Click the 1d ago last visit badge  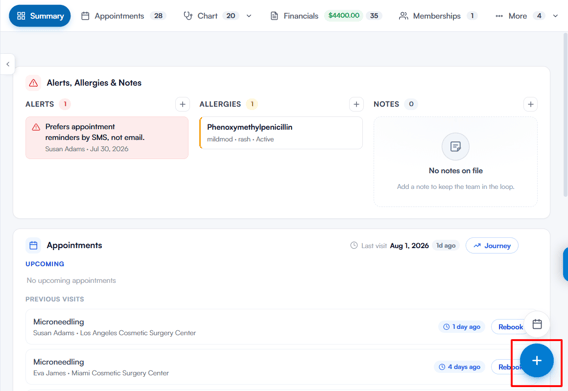coord(446,246)
